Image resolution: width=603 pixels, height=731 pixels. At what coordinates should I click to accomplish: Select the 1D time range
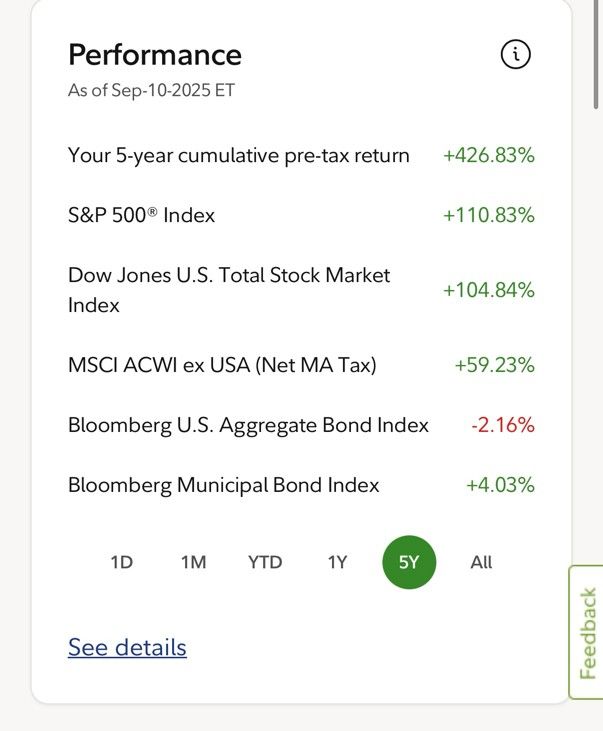tap(122, 562)
